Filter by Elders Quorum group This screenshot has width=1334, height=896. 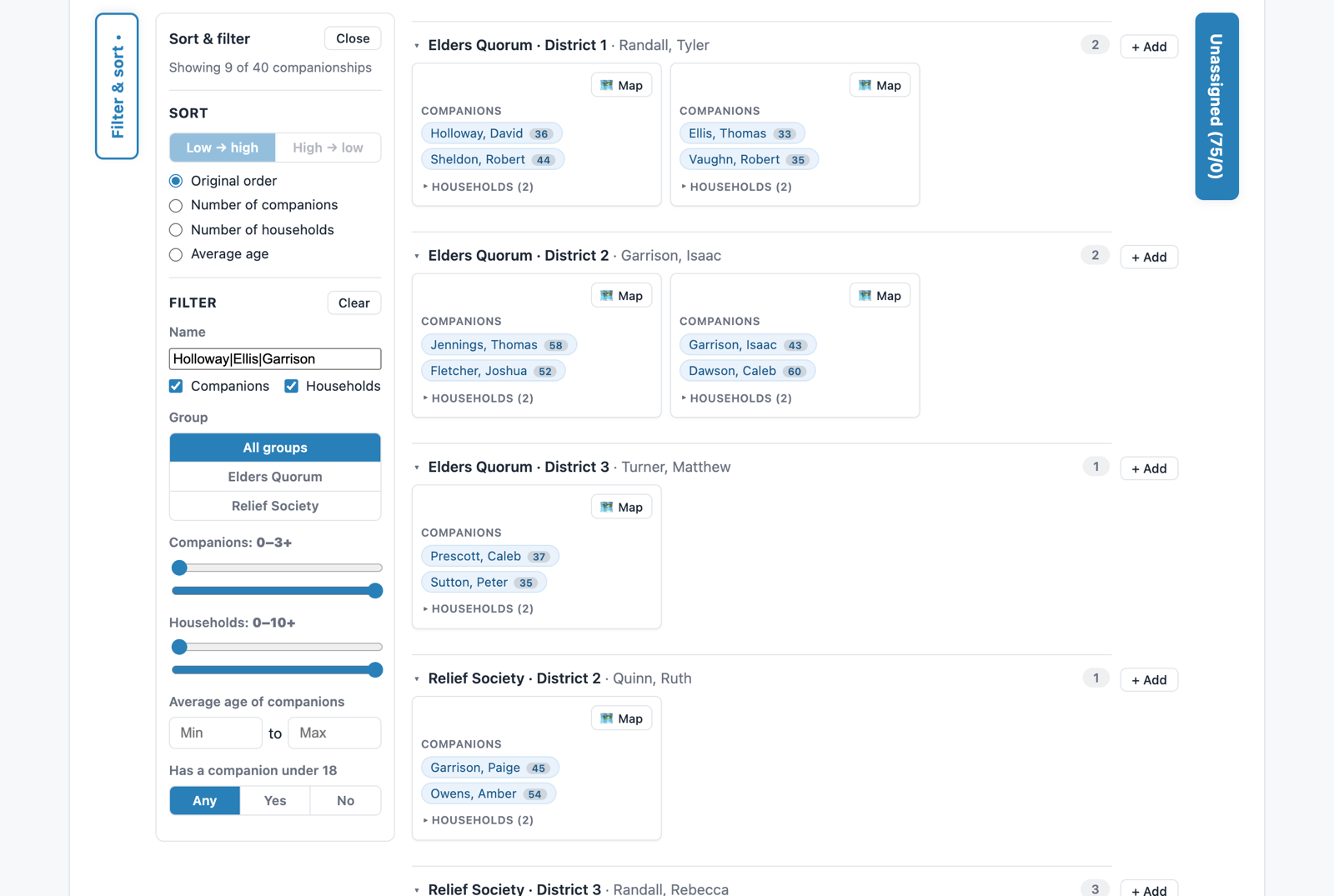(275, 477)
